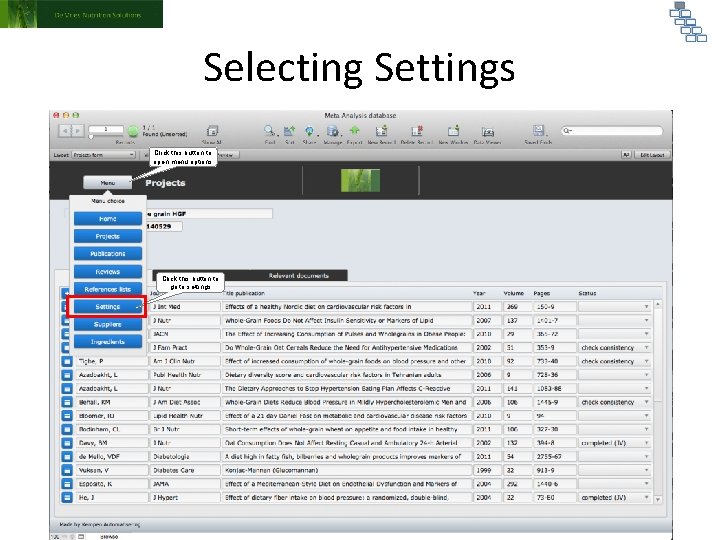The width and height of the screenshot is (720, 540).
Task: Click the green found-set circle icon
Action: coord(133,132)
